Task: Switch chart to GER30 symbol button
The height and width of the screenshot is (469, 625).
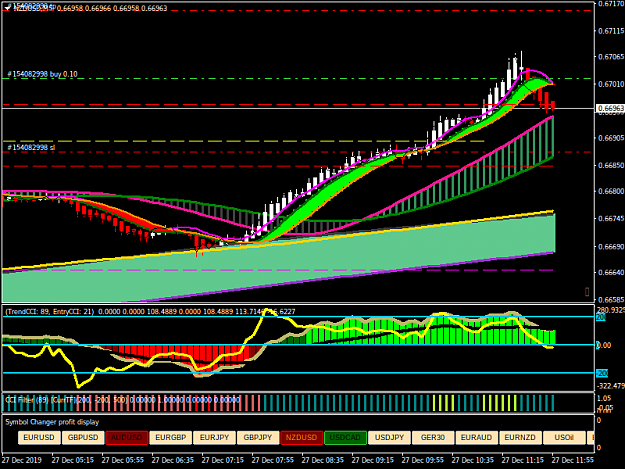Action: (x=433, y=438)
